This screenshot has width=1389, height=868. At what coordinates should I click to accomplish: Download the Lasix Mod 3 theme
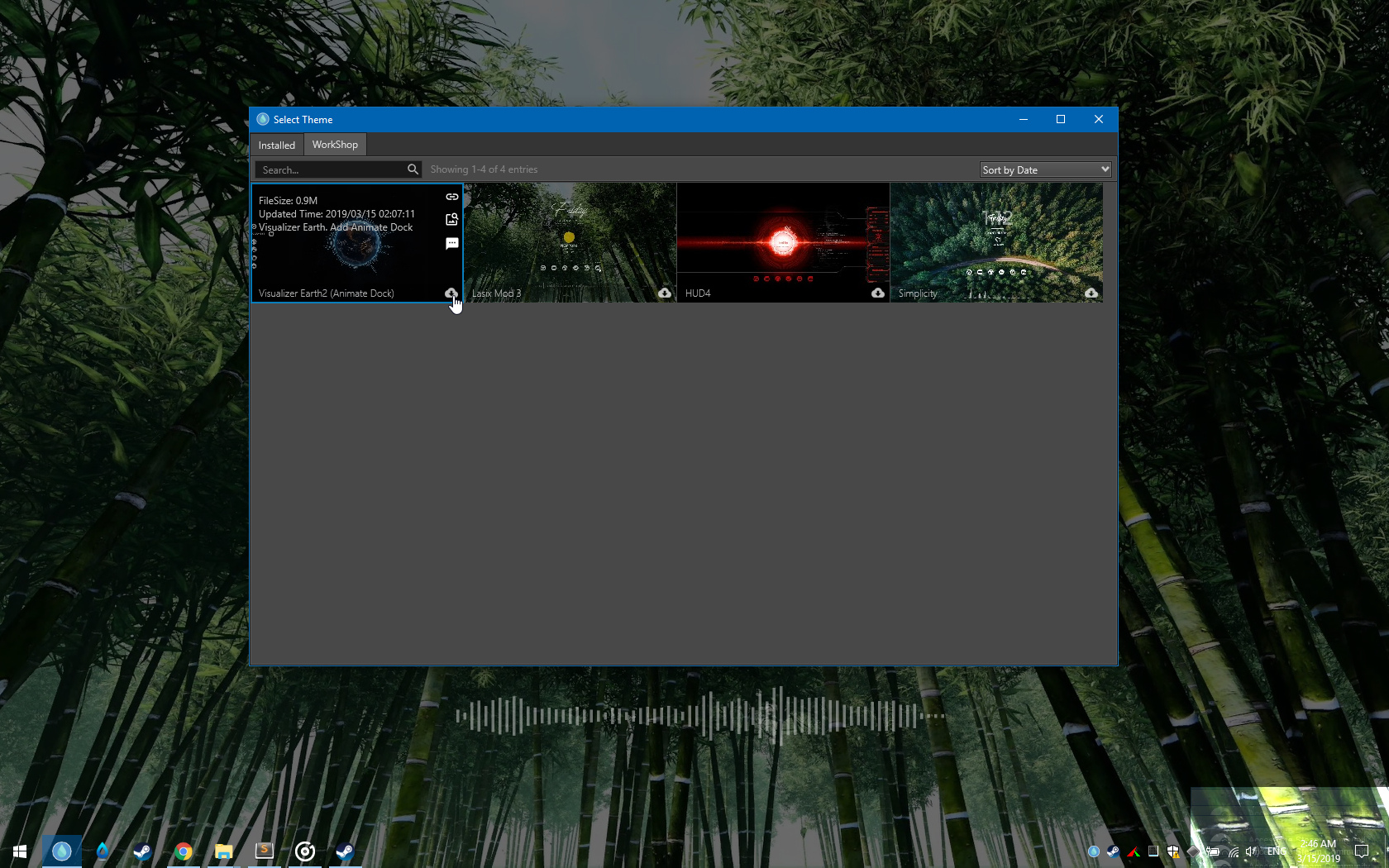point(665,293)
